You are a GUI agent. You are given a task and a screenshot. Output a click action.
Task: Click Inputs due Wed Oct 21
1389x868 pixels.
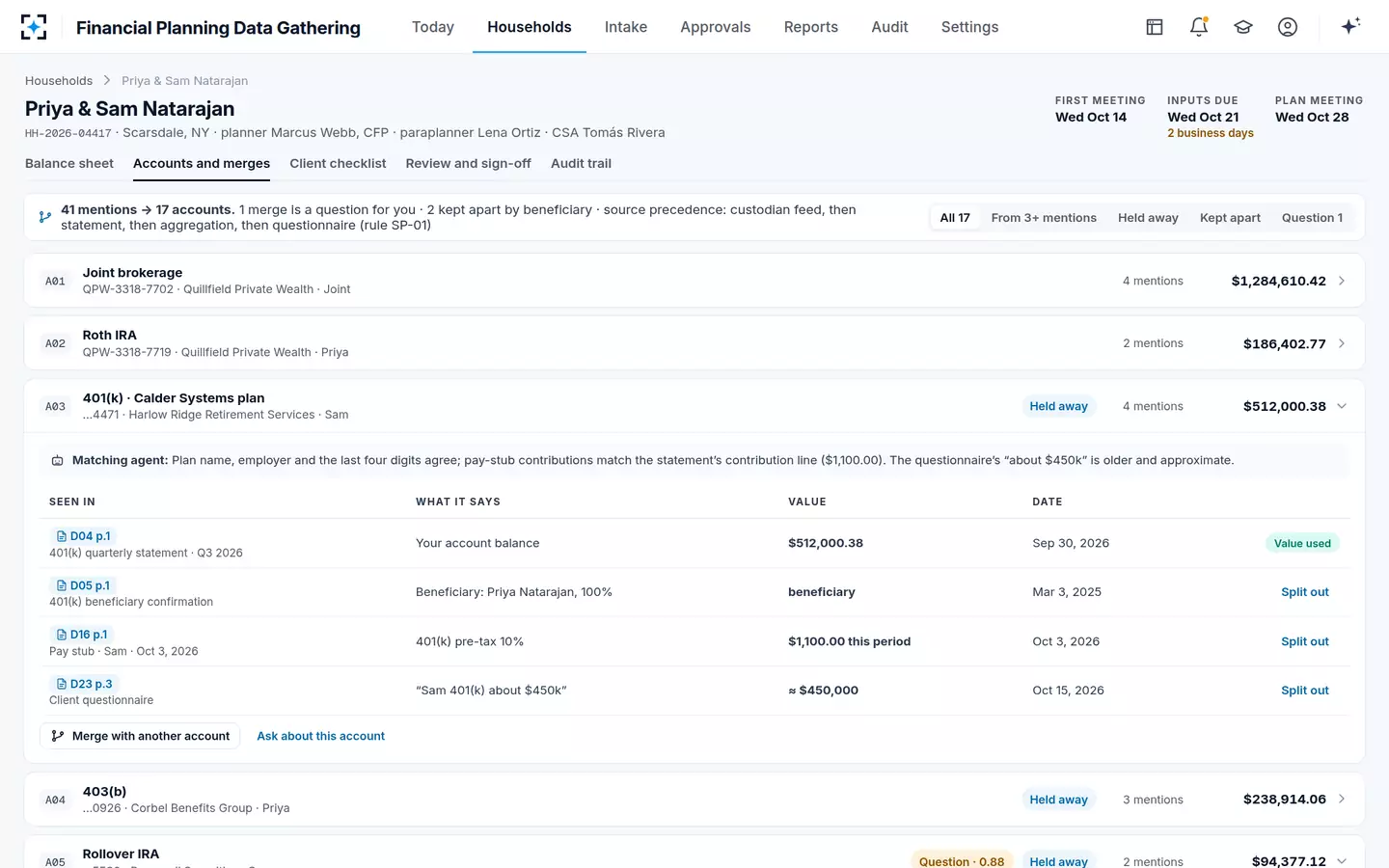pos(1203,117)
